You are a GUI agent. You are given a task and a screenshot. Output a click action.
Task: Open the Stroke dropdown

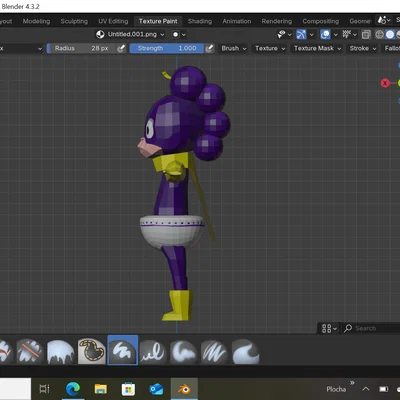pyautogui.click(x=363, y=48)
